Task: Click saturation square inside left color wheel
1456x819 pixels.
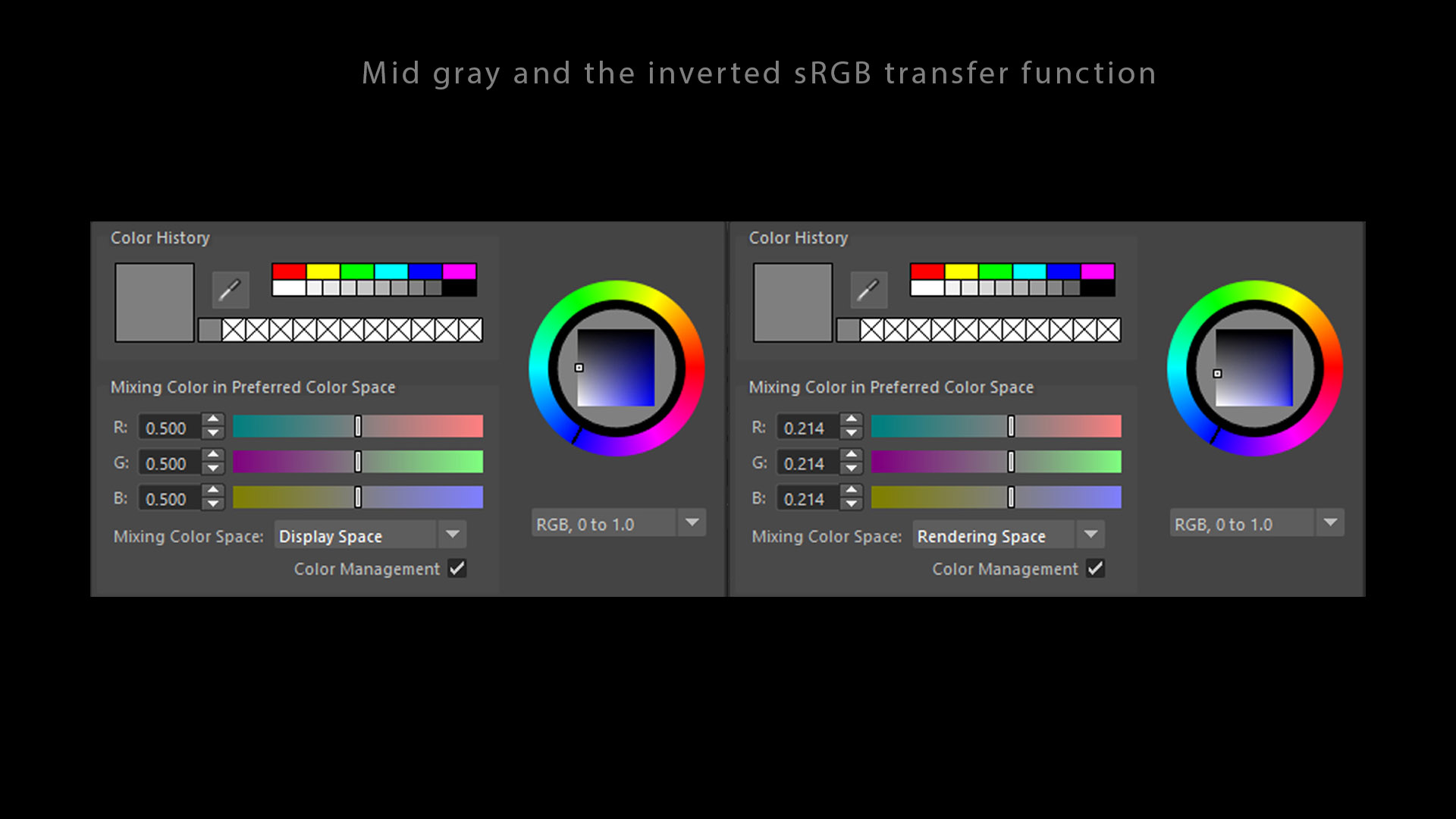Action: 616,368
